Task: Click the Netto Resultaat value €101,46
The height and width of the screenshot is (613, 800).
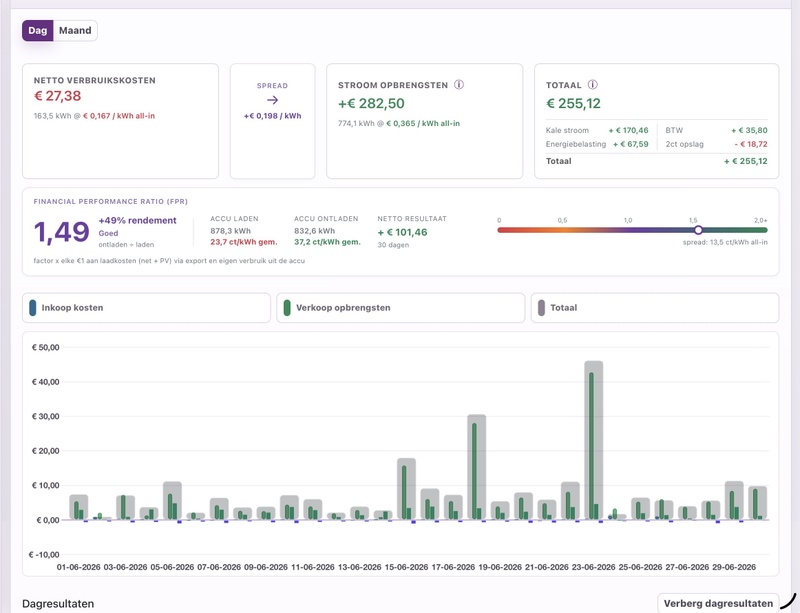Action: point(403,232)
